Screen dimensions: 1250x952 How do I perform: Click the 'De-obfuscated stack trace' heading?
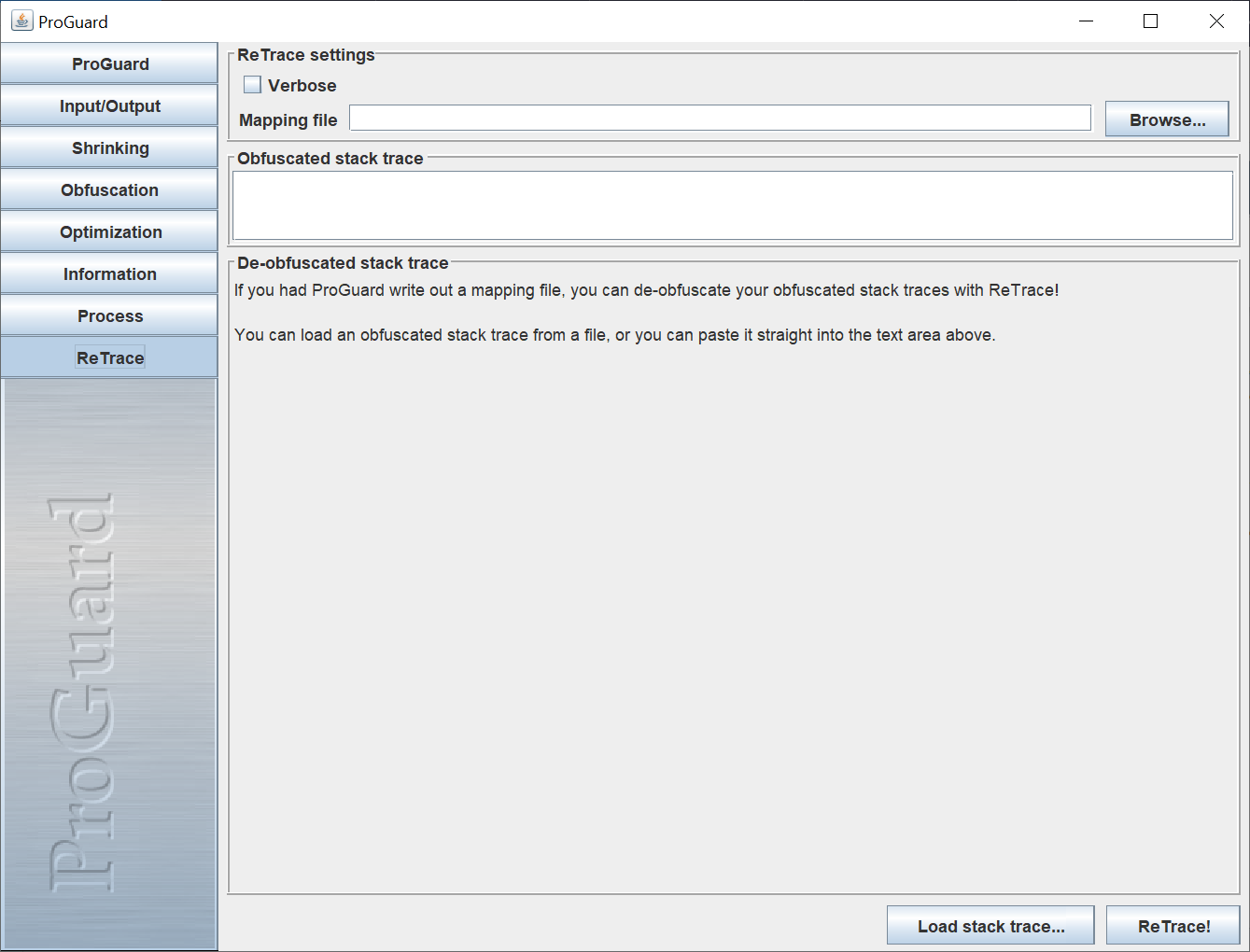[343, 263]
